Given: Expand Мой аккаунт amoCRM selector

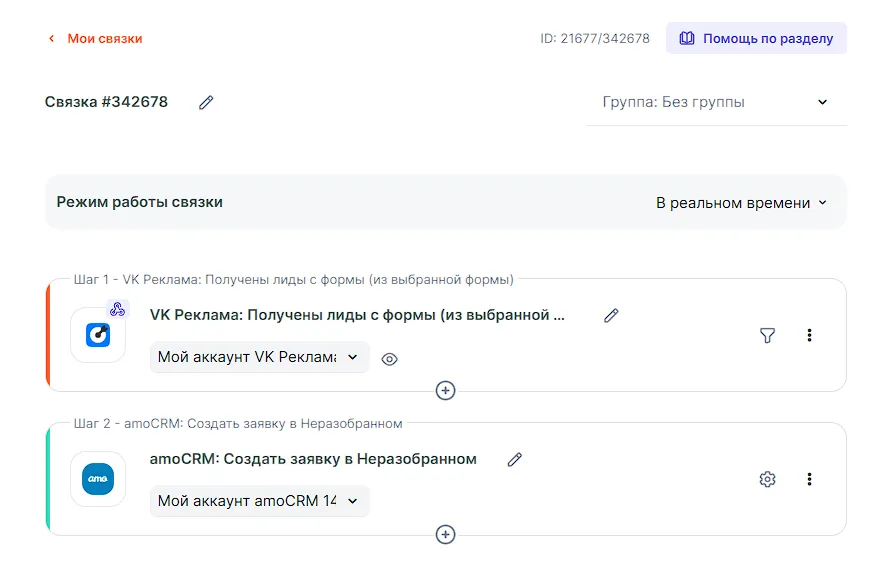Looking at the screenshot, I should tap(259, 501).
